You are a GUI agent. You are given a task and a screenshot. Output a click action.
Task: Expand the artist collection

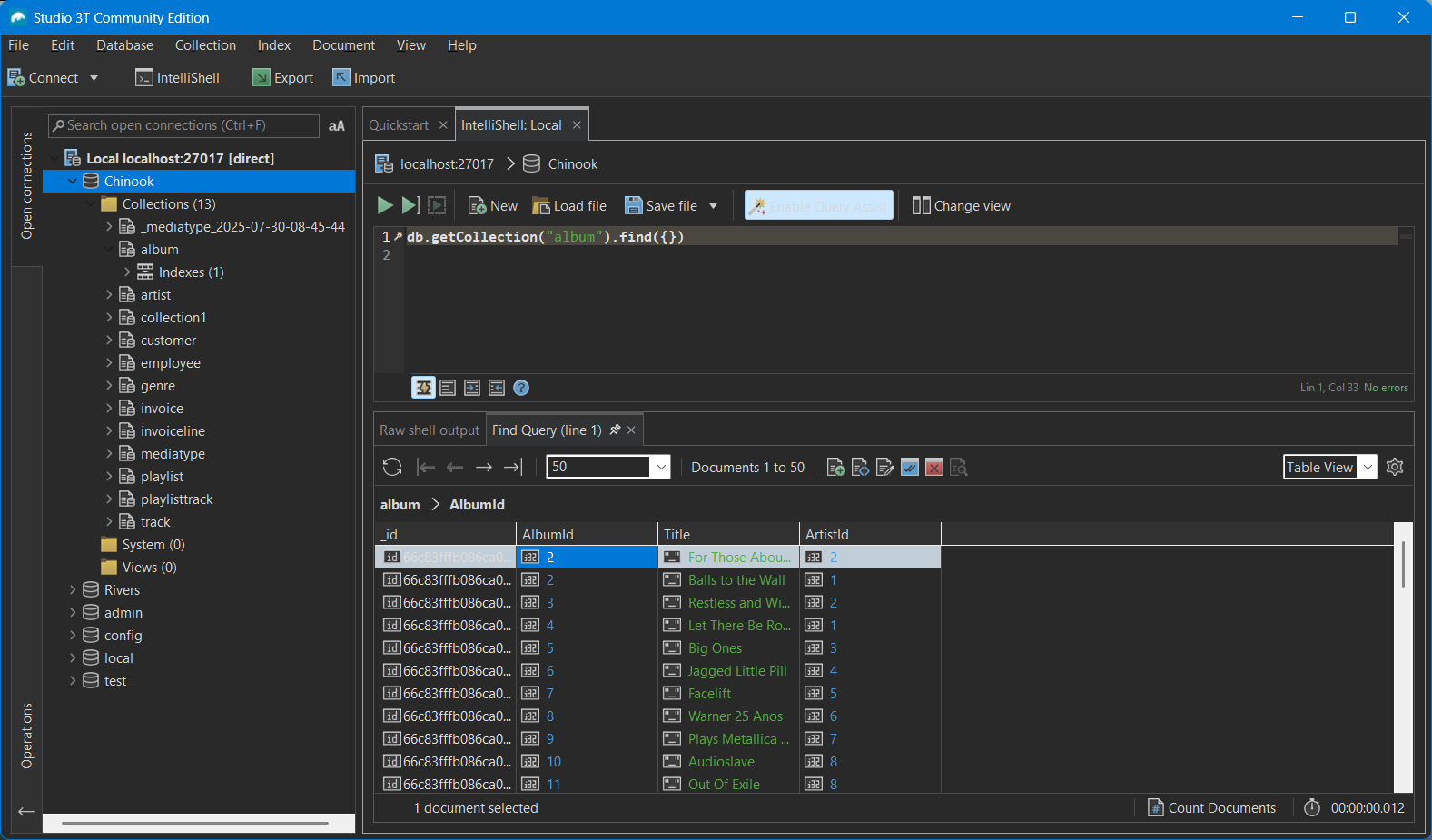[109, 295]
